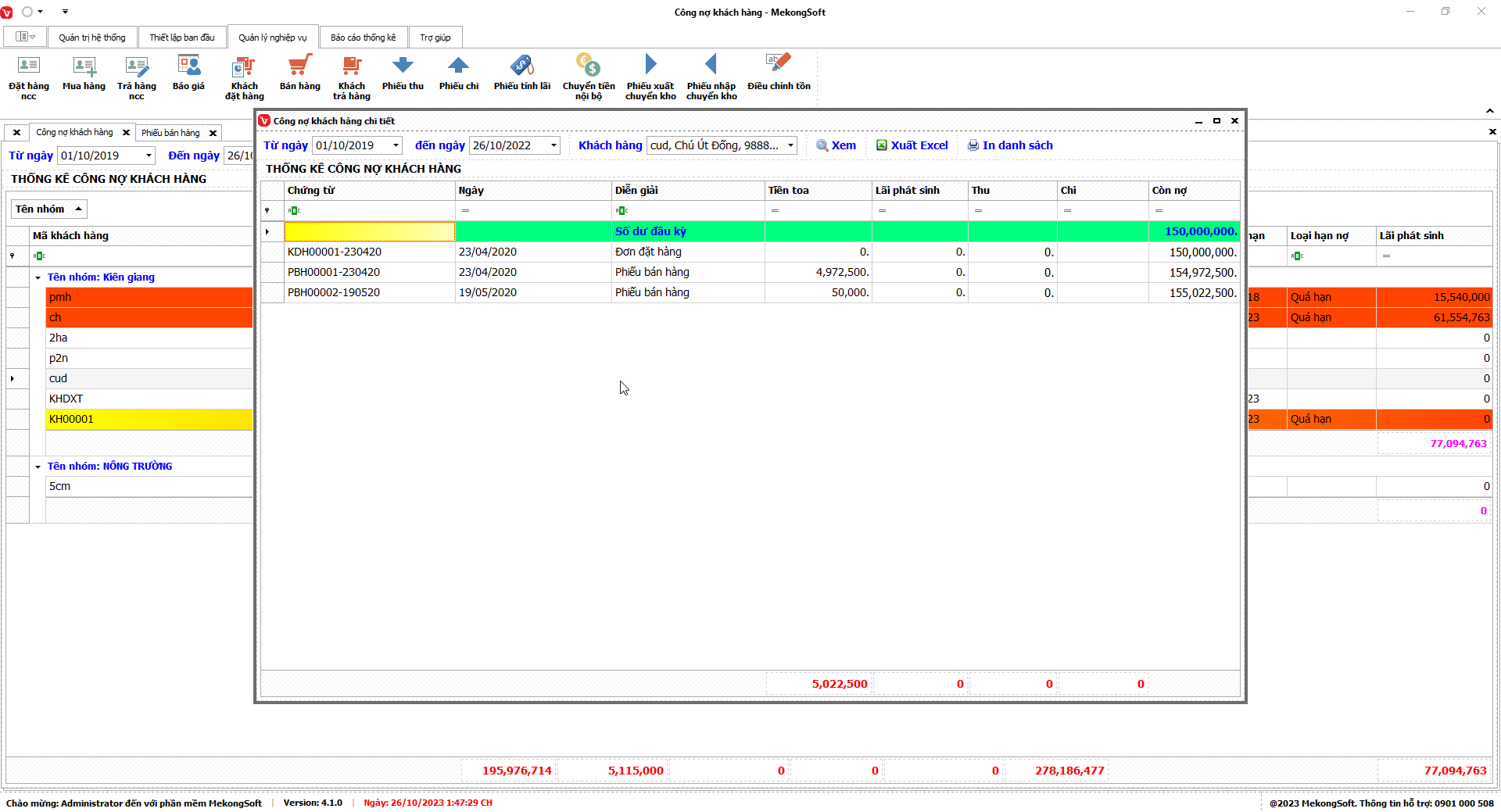The height and width of the screenshot is (812, 1501).
Task: Collapse the Kiên giang group
Action: pyautogui.click(x=38, y=277)
